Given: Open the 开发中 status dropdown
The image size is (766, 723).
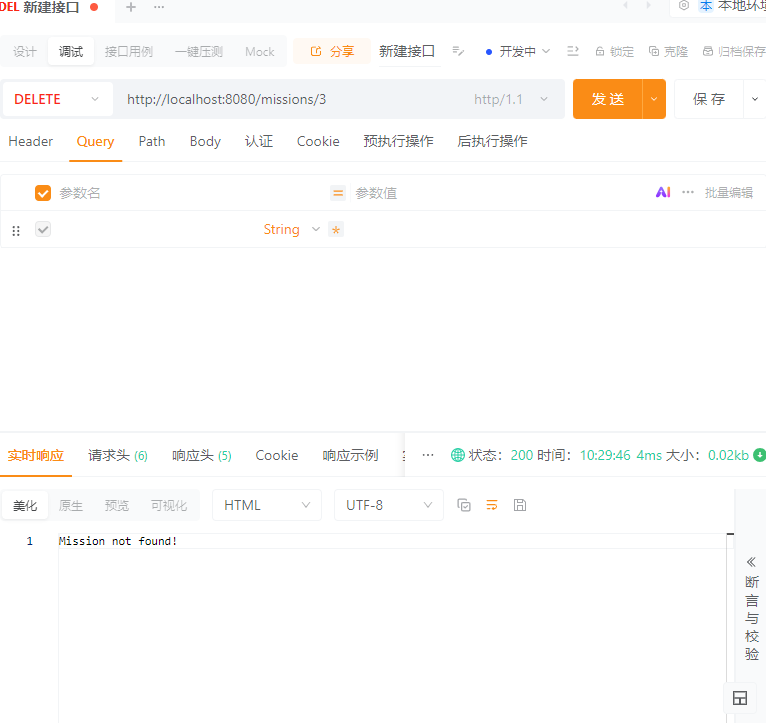Looking at the screenshot, I should (x=518, y=51).
